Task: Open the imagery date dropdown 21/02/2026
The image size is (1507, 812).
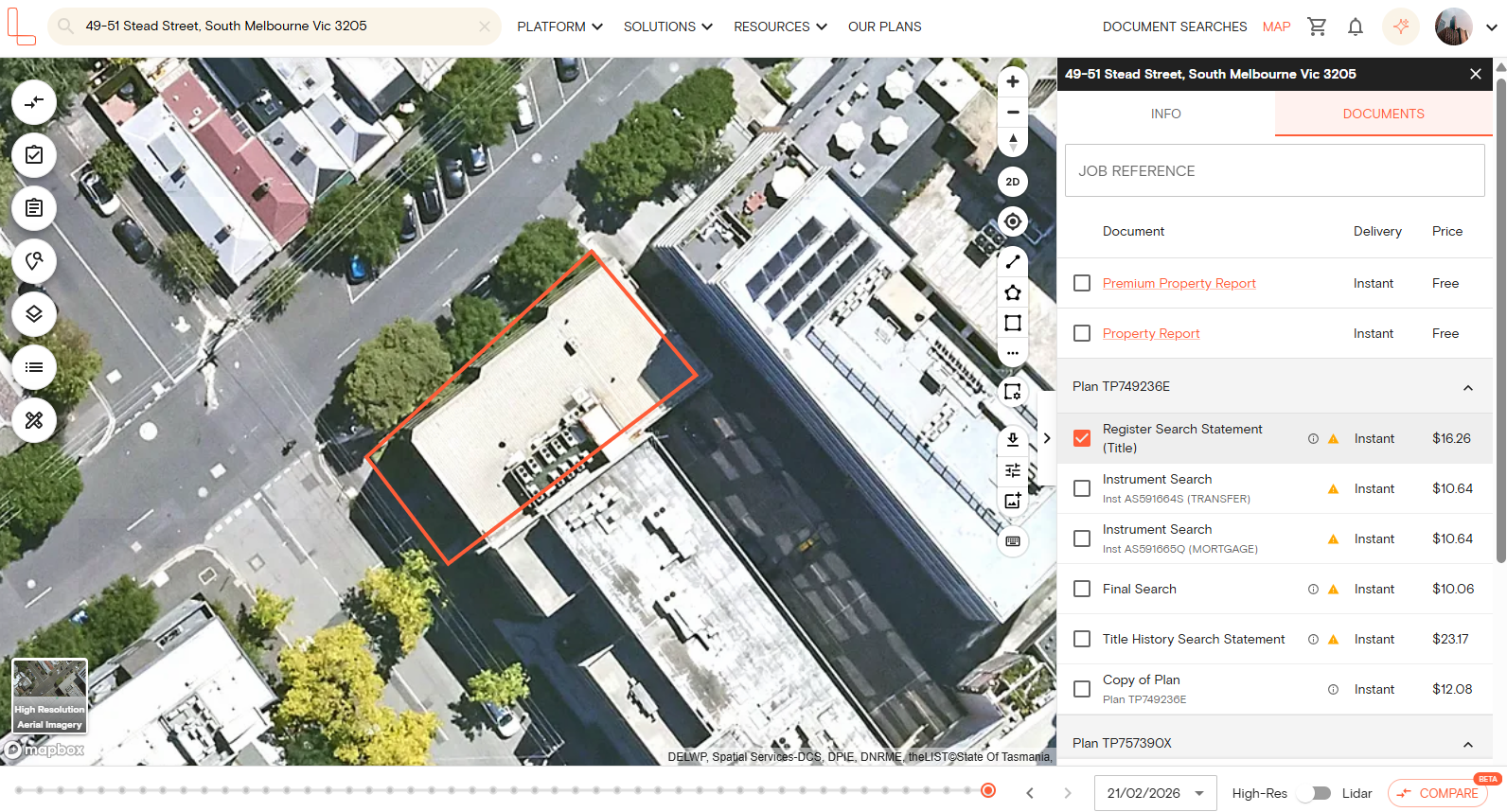Action: (x=1155, y=793)
